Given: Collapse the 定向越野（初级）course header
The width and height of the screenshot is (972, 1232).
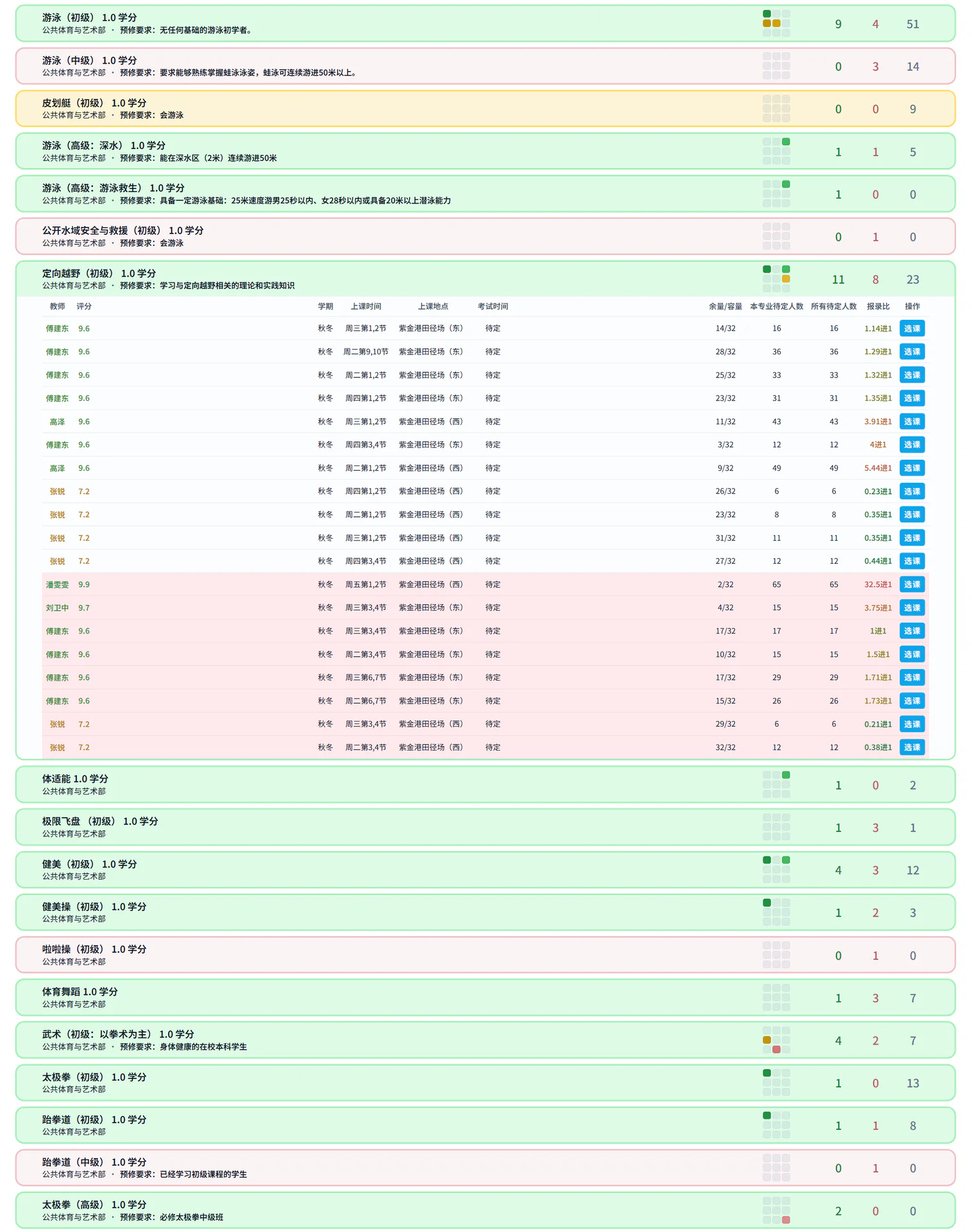Looking at the screenshot, I should (x=485, y=279).
